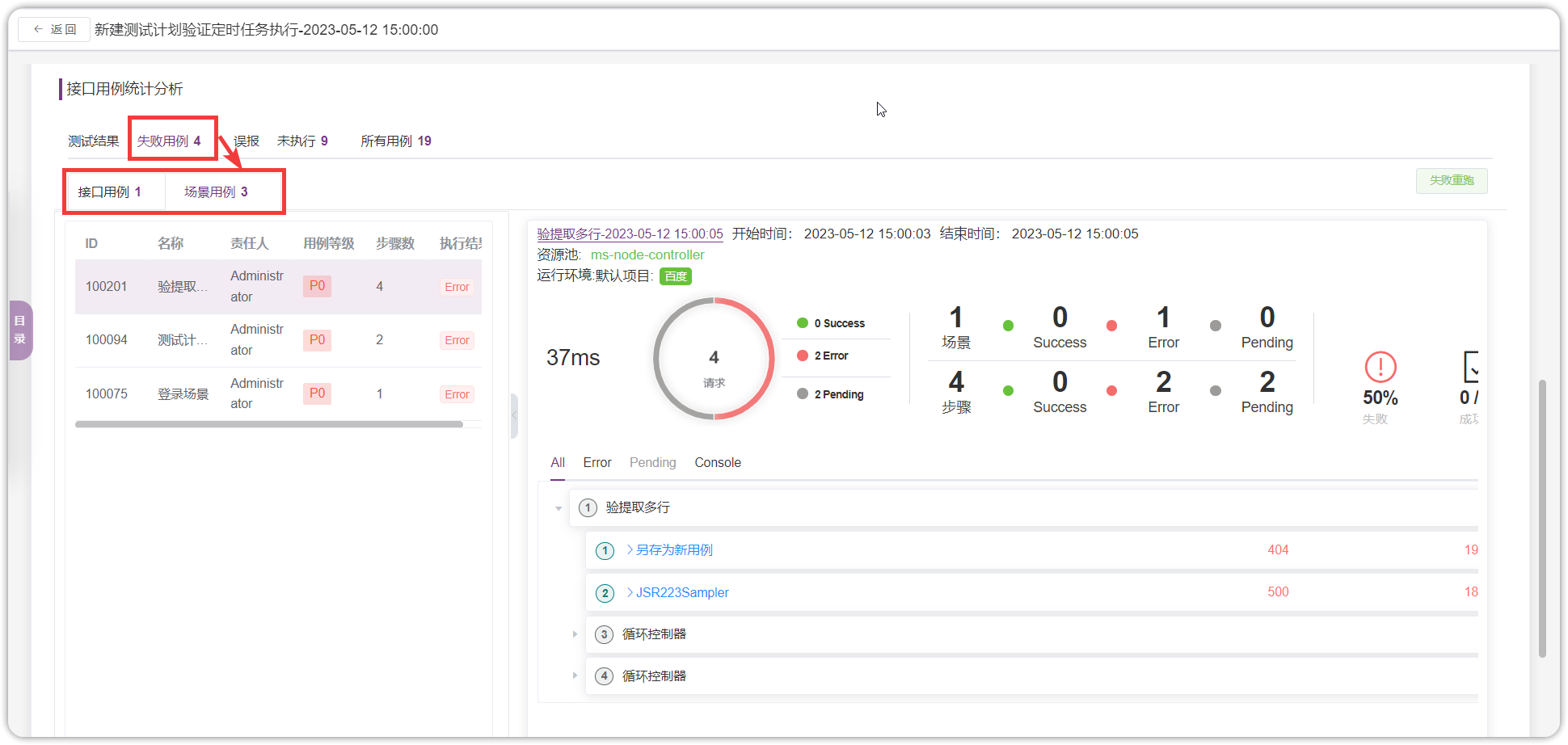Click the 步骤数 column header
Screen dimensions: 1568x745
click(x=395, y=243)
